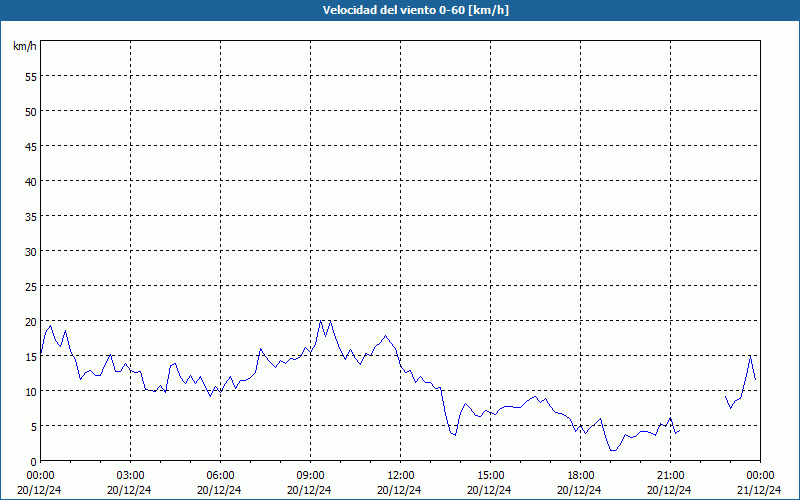Click the 50 value on the y-axis

30,111
